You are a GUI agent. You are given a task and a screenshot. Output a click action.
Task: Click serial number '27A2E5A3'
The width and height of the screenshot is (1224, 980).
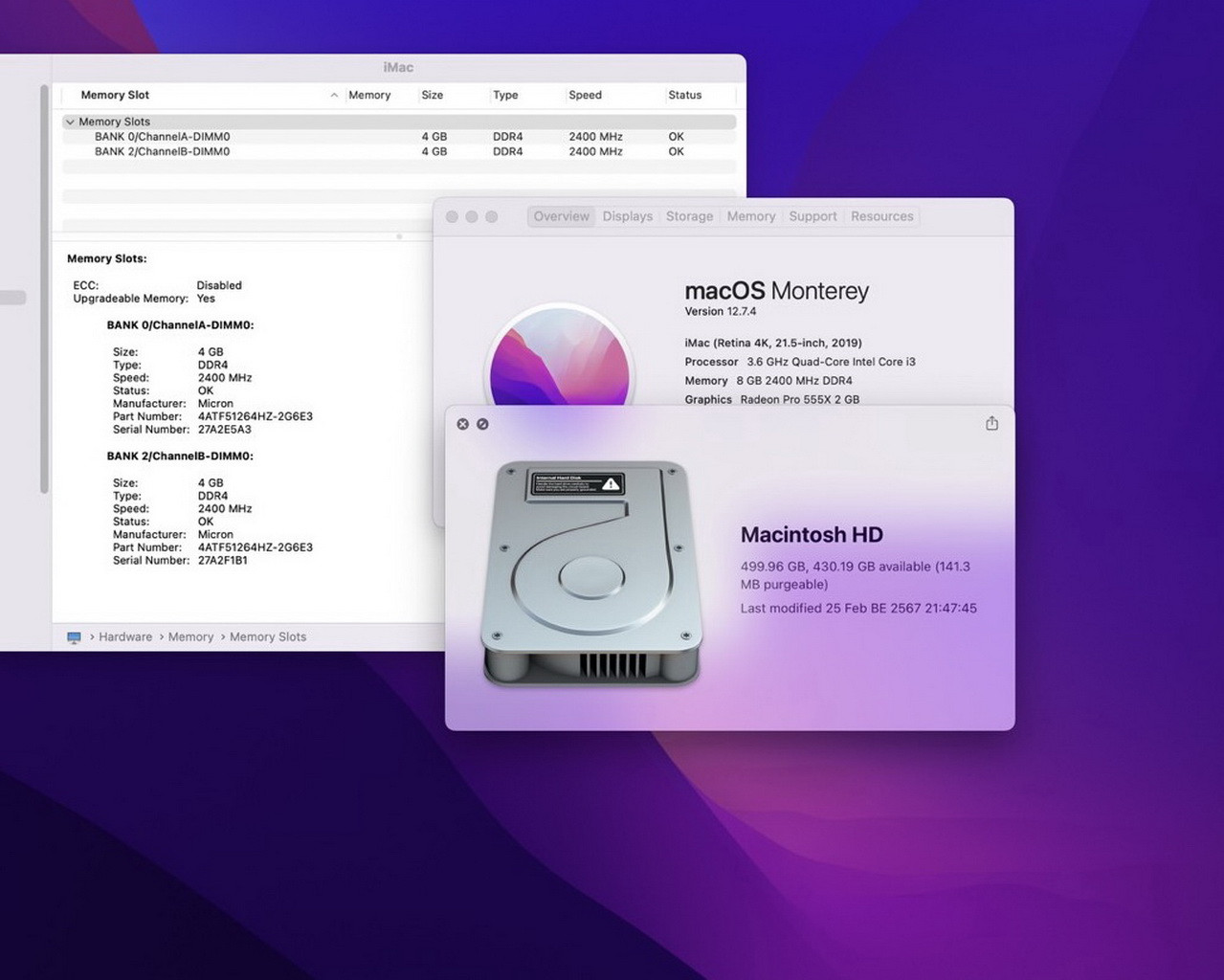[x=225, y=430]
